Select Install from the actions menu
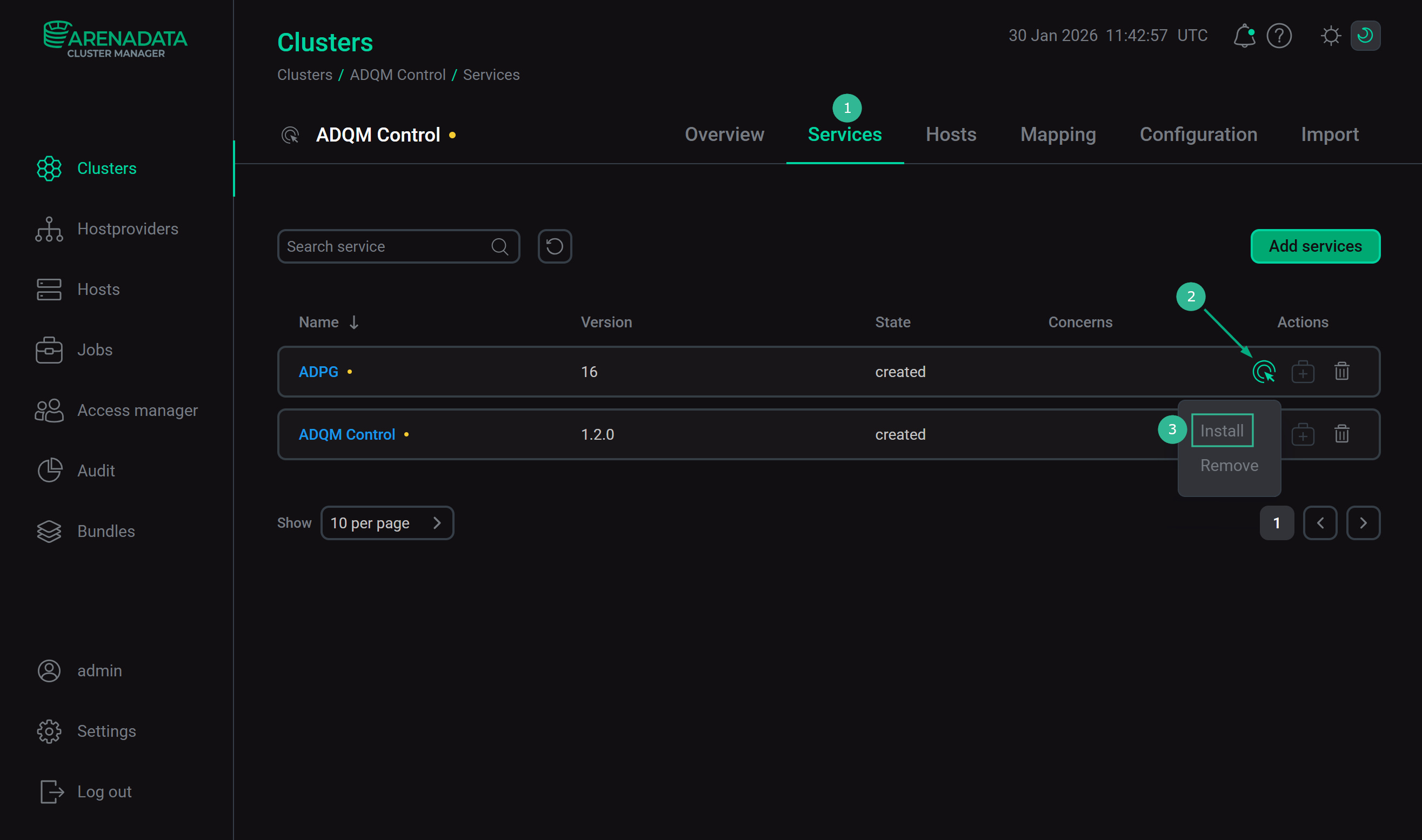Screen dimensions: 1422x840 [1221, 431]
